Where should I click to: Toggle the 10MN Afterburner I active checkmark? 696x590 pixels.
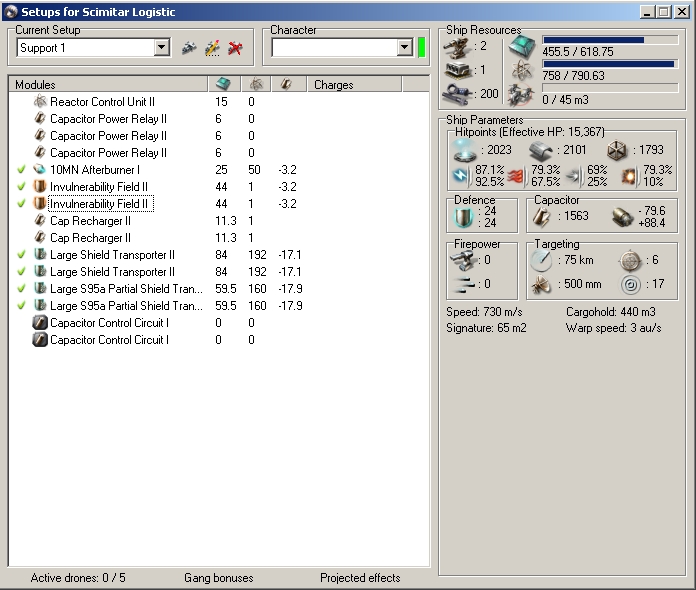pos(21,170)
